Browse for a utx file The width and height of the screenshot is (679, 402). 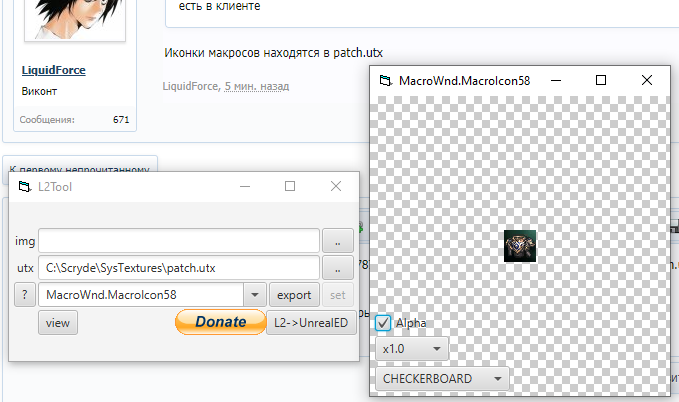338,268
